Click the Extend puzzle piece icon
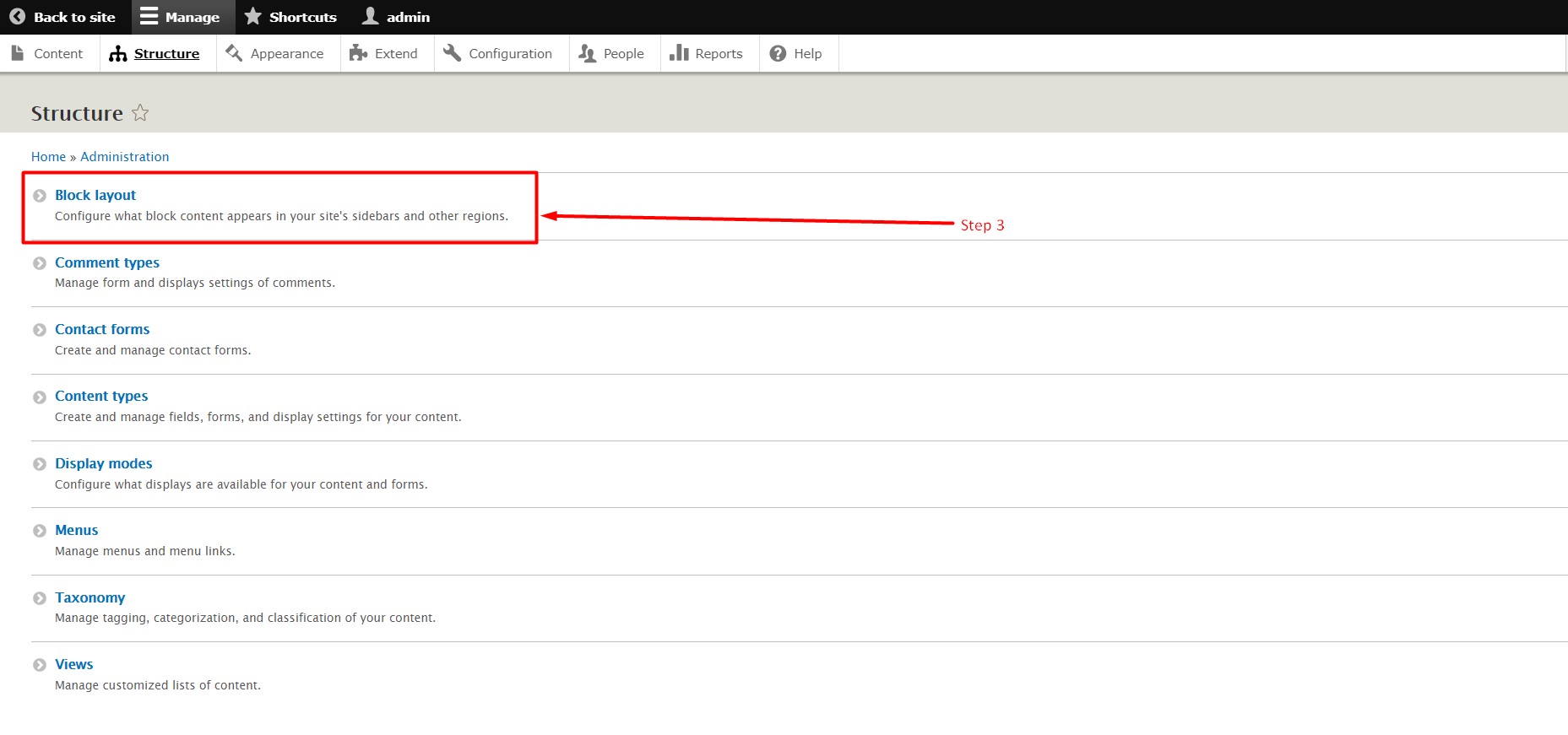 click(358, 53)
